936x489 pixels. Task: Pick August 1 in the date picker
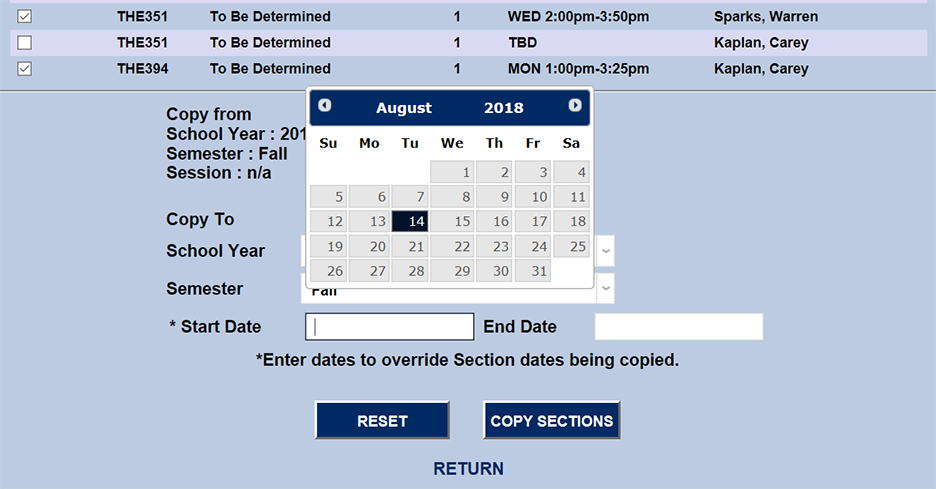click(452, 172)
